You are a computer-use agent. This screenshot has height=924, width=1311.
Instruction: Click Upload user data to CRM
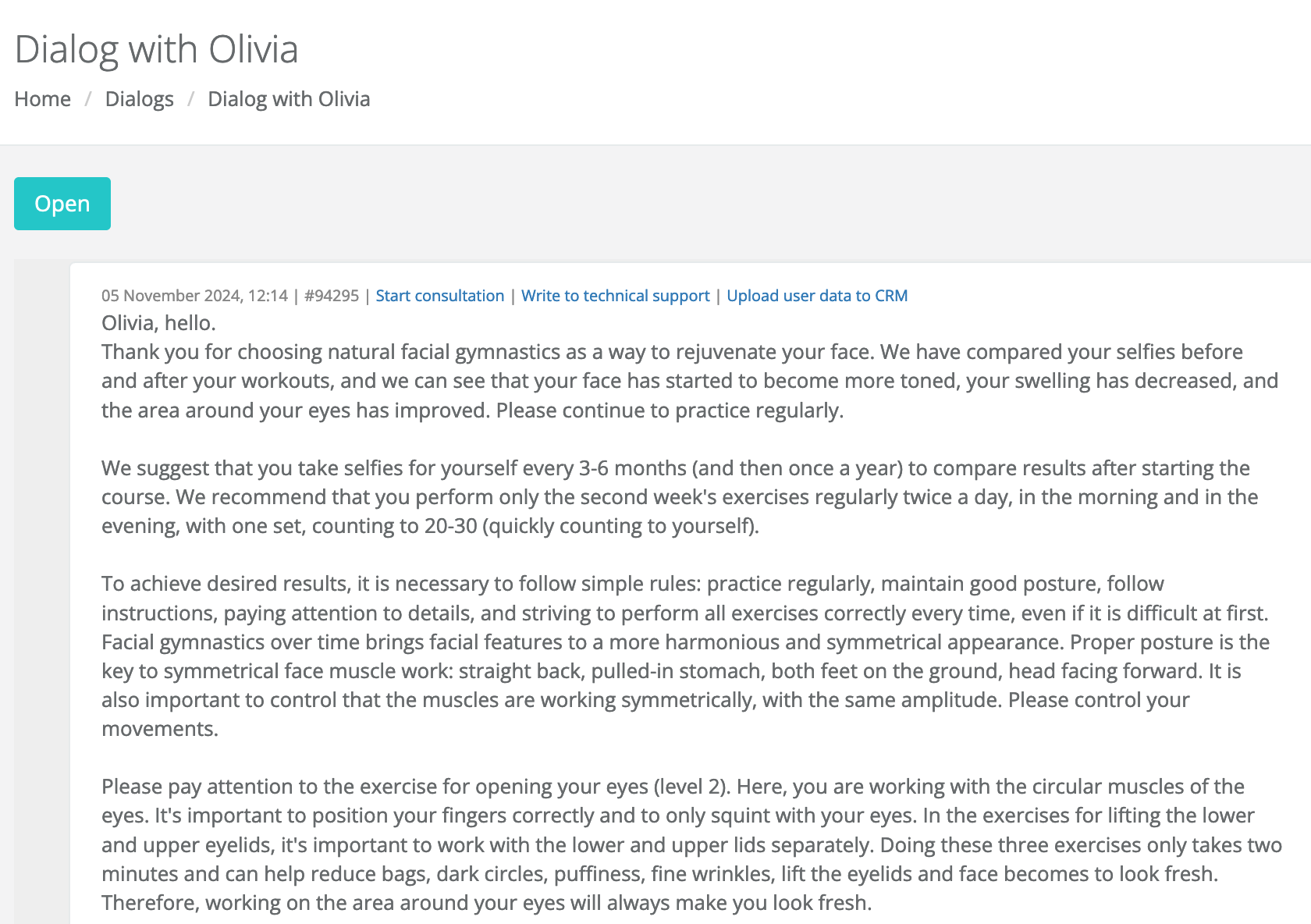pos(817,296)
